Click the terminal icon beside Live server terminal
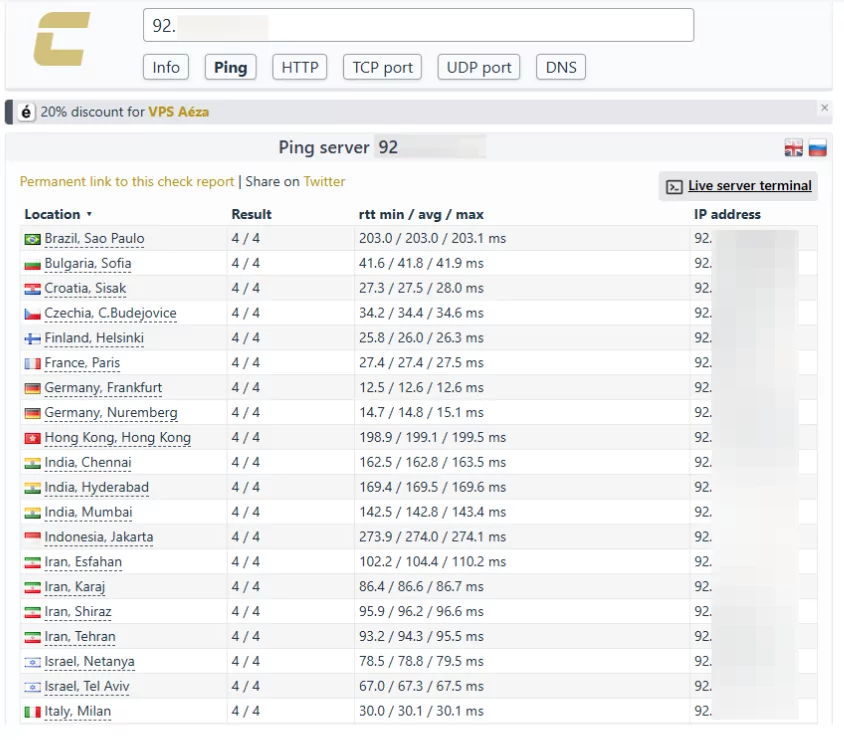Image resolution: width=844 pixels, height=740 pixels. 674,186
